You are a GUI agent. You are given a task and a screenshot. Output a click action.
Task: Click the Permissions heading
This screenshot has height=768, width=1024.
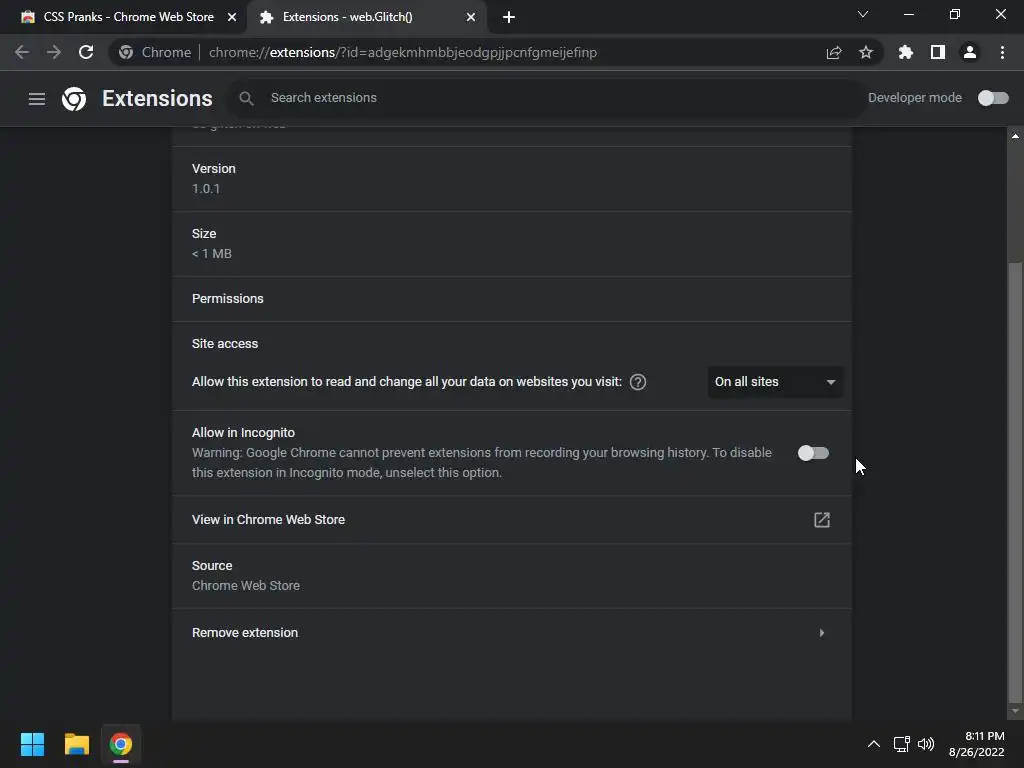(x=228, y=299)
